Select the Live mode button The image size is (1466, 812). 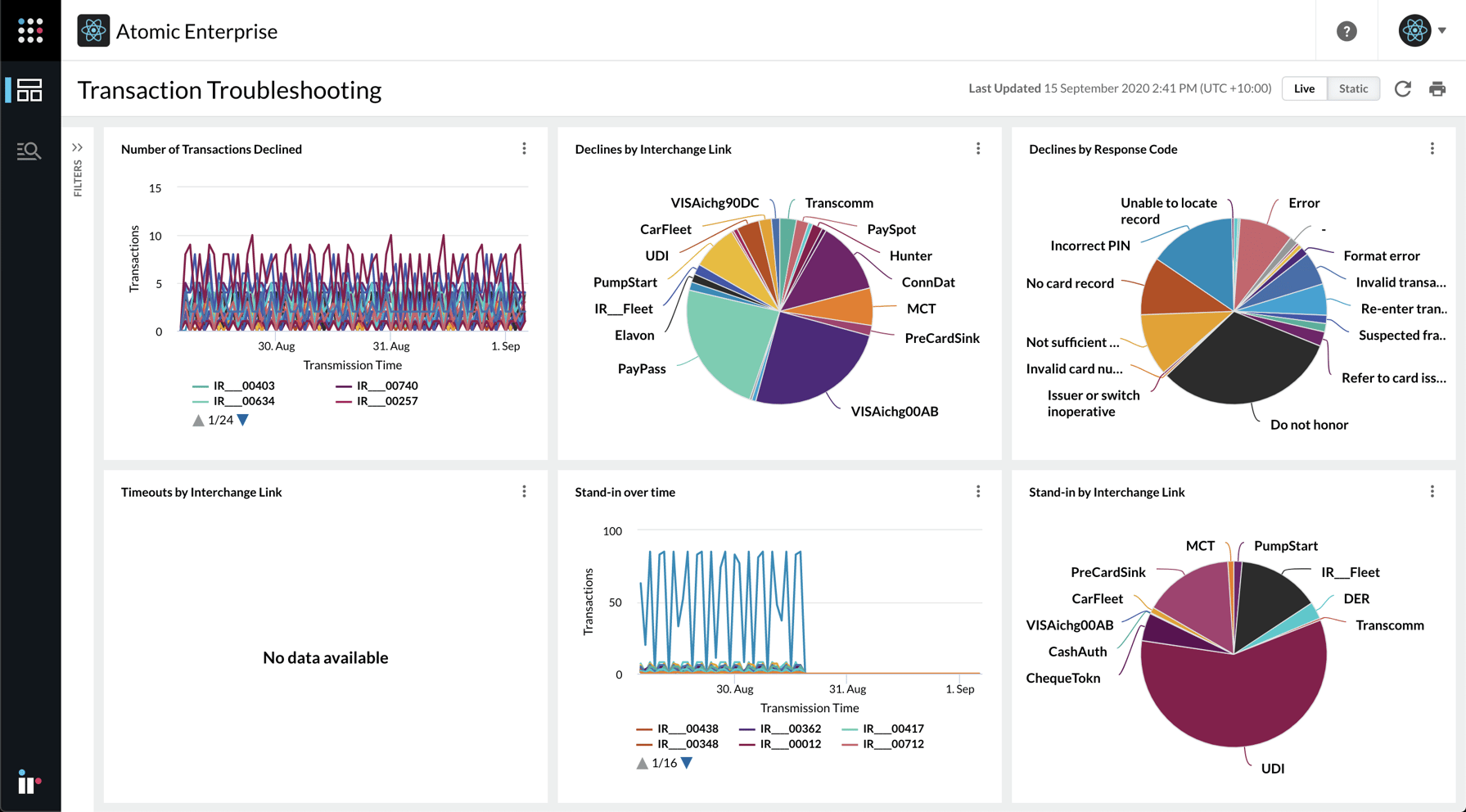pyautogui.click(x=1304, y=88)
